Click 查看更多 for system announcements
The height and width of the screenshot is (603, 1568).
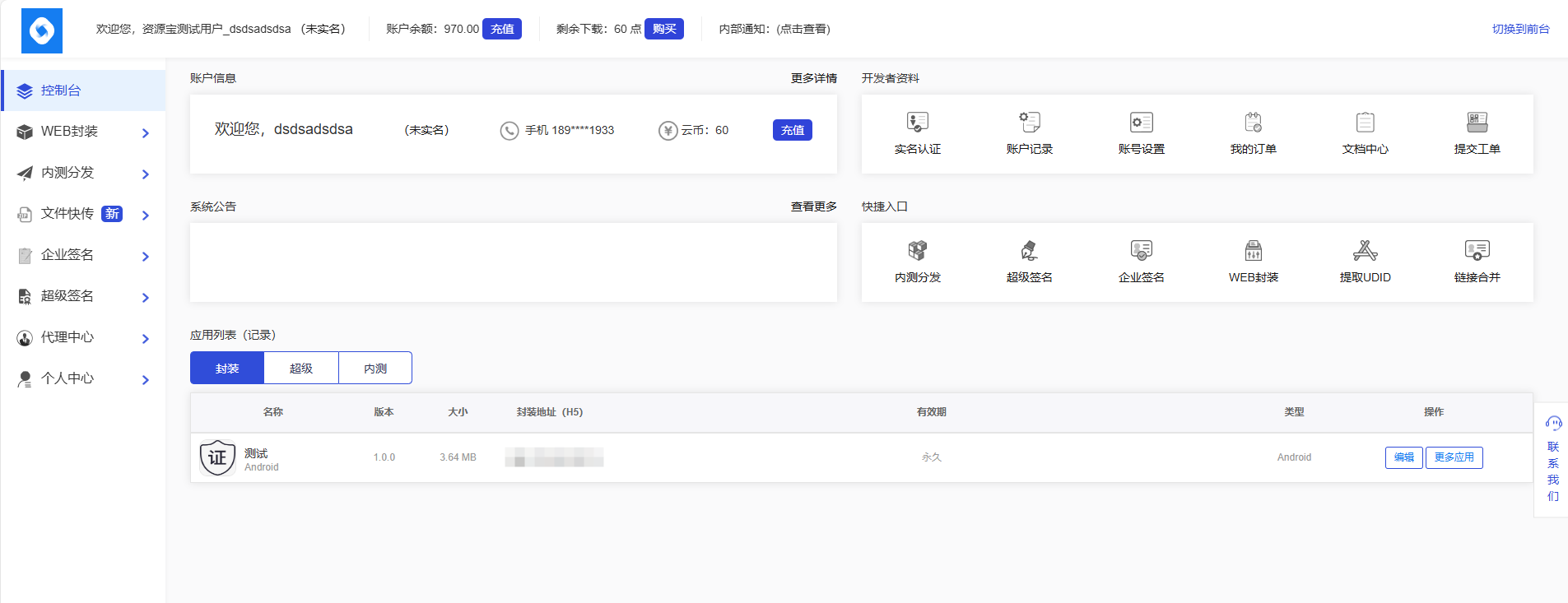[814, 206]
